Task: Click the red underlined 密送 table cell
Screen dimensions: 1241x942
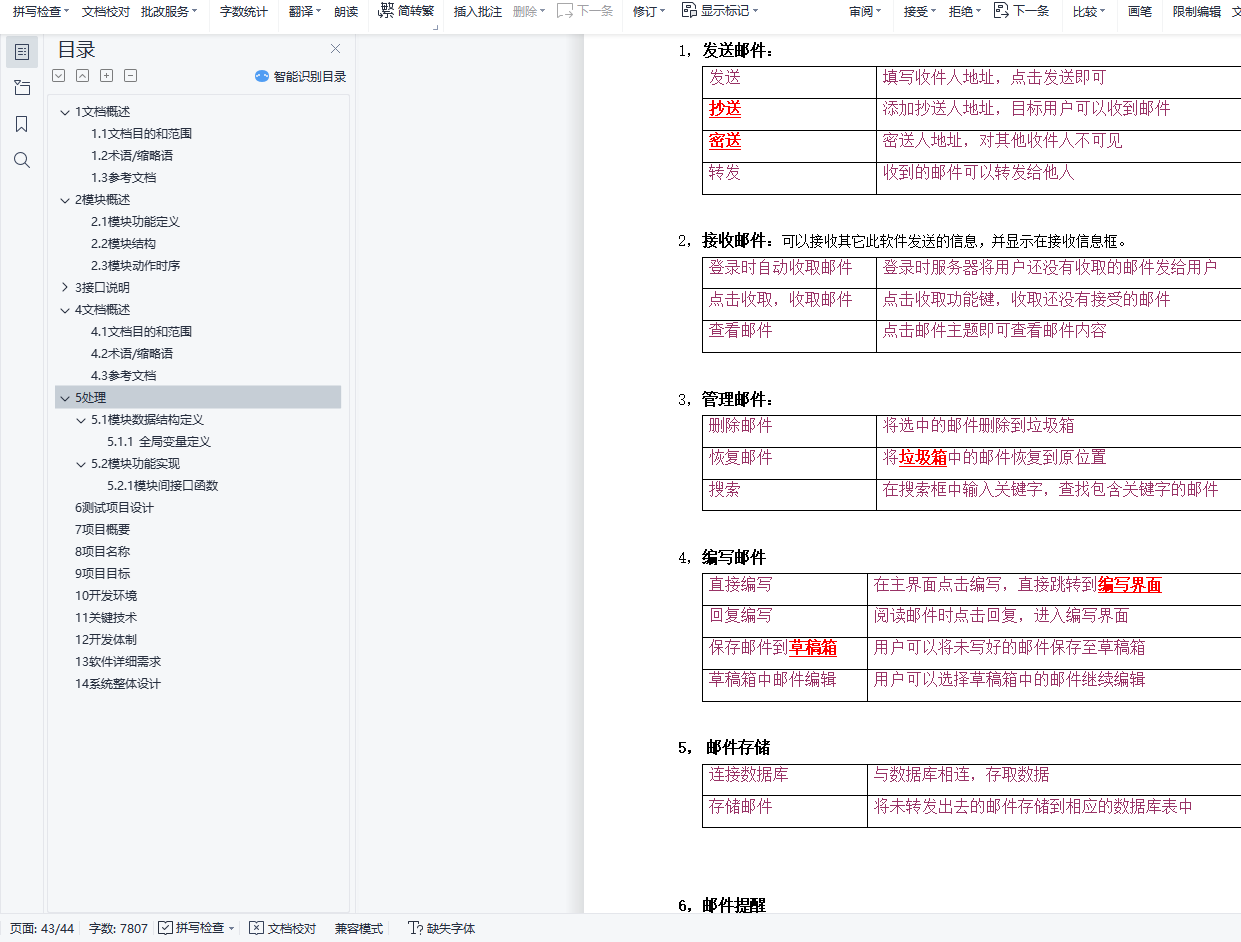Action: point(725,141)
